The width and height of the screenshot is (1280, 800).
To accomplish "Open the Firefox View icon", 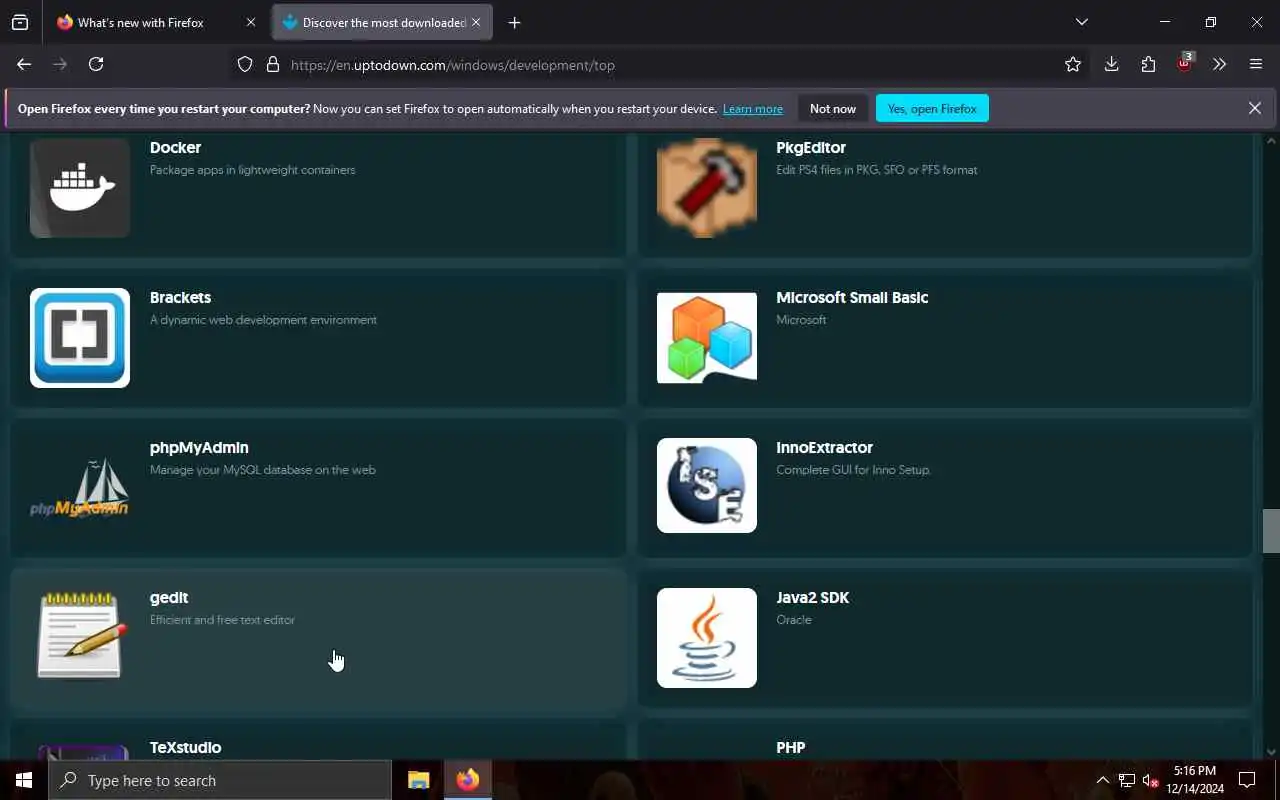I will [20, 22].
